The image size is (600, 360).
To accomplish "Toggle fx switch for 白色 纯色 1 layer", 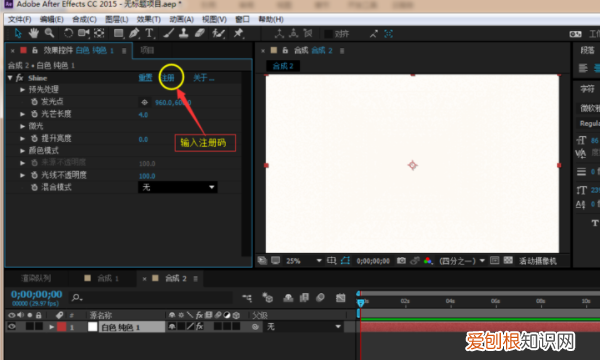I will [200, 327].
